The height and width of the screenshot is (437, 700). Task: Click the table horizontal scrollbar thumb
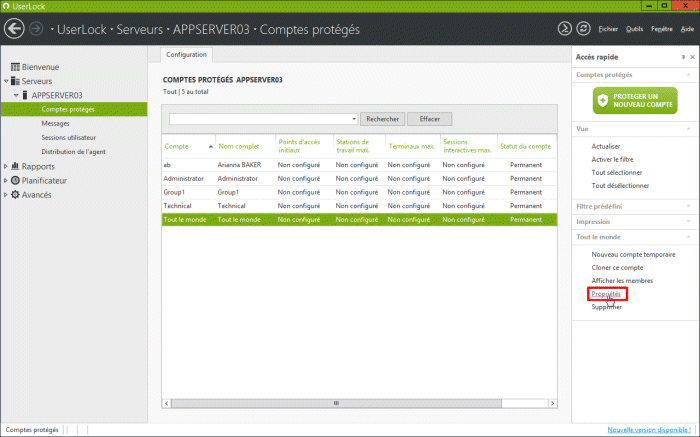tap(336, 403)
